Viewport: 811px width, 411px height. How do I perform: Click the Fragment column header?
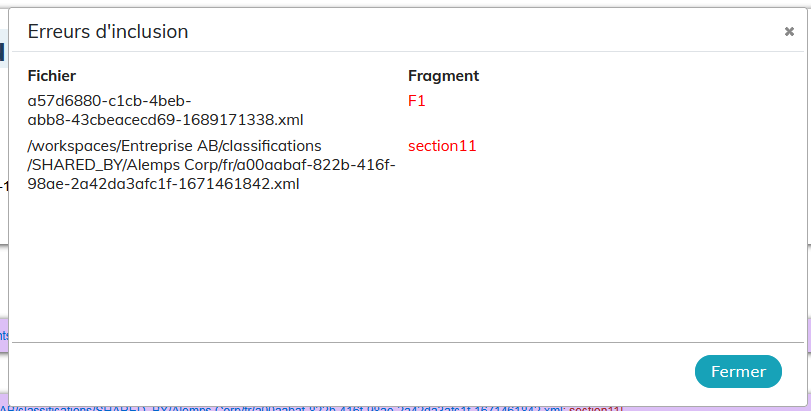tap(443, 75)
